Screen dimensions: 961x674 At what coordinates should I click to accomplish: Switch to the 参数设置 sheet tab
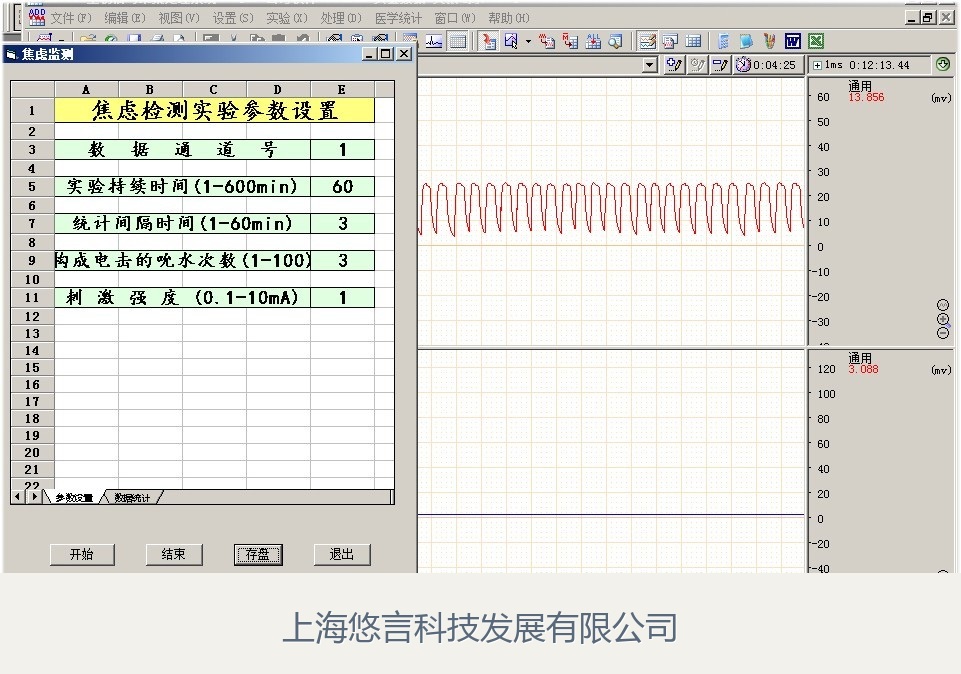(74, 498)
